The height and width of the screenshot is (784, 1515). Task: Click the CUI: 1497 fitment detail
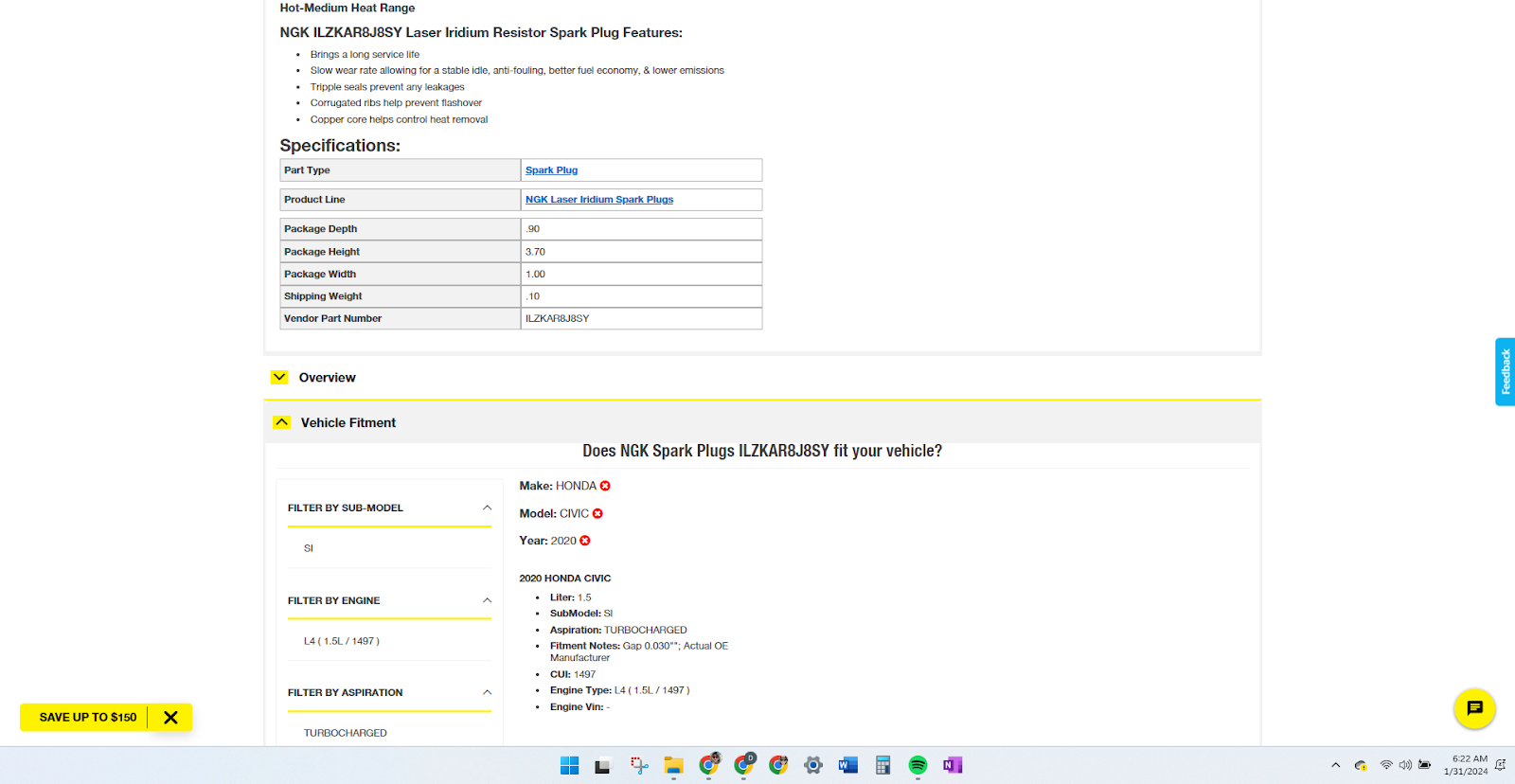click(573, 675)
